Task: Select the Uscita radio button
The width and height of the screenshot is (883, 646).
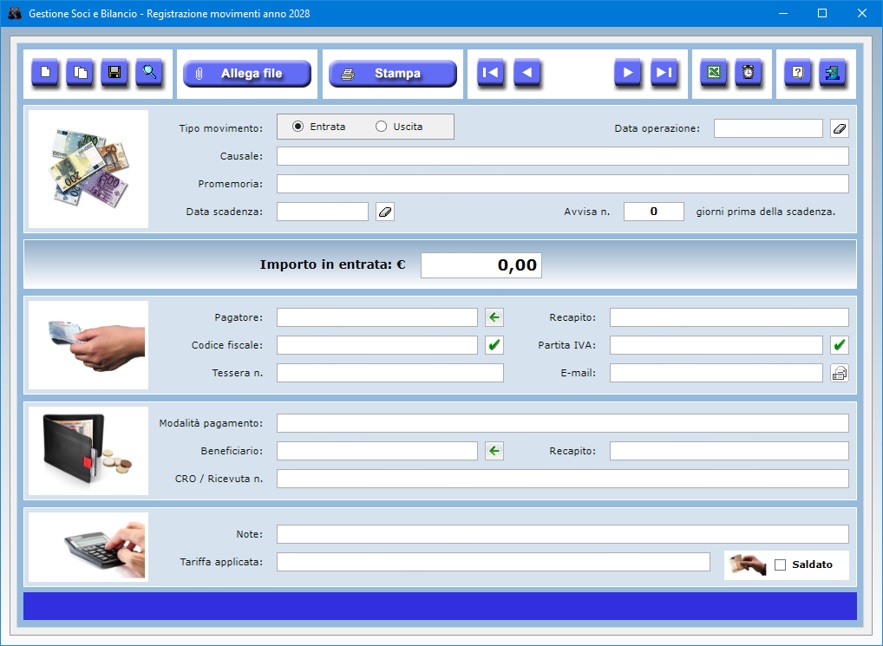Action: click(381, 127)
